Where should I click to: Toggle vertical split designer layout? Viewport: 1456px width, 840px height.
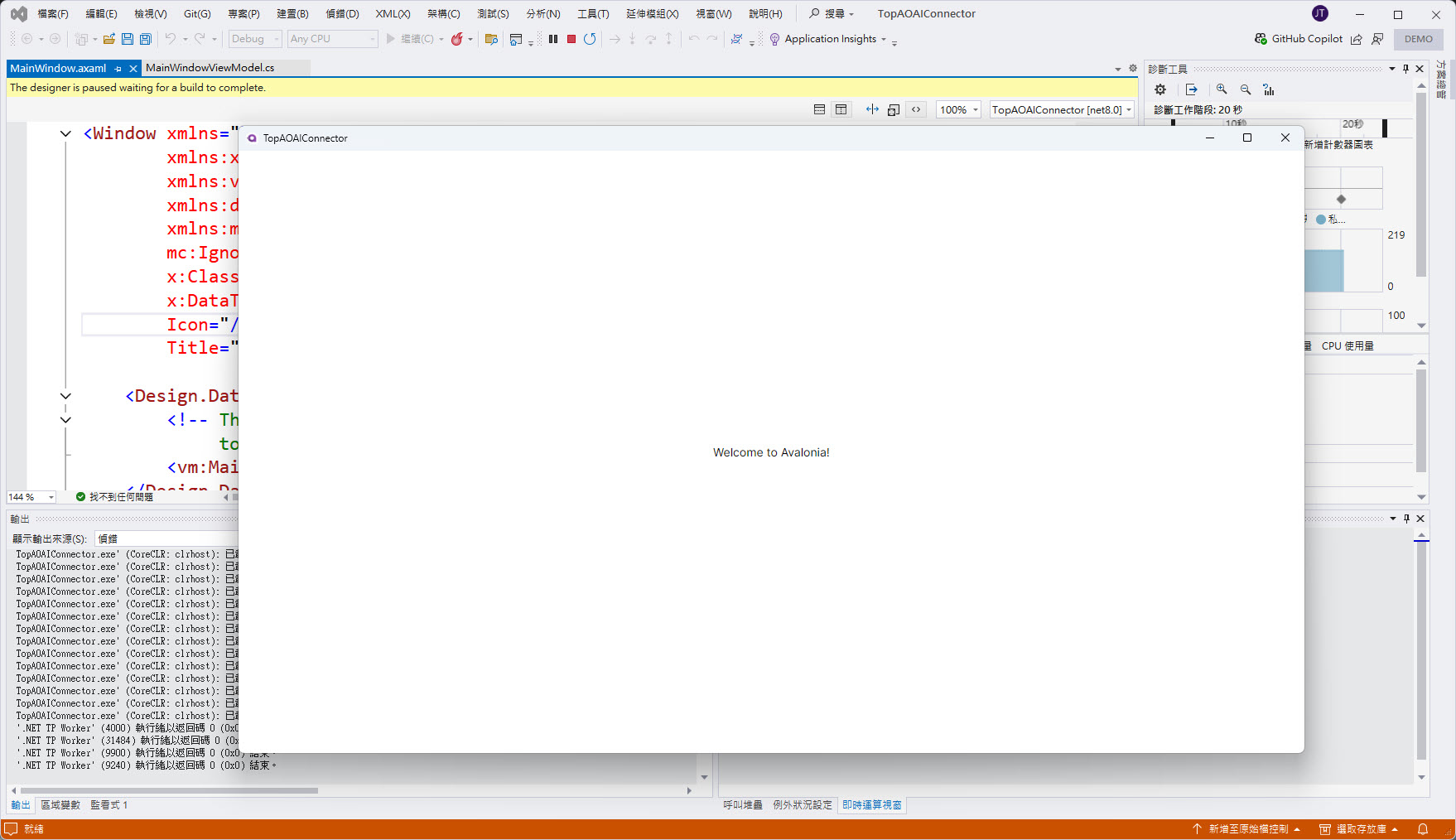coord(841,109)
